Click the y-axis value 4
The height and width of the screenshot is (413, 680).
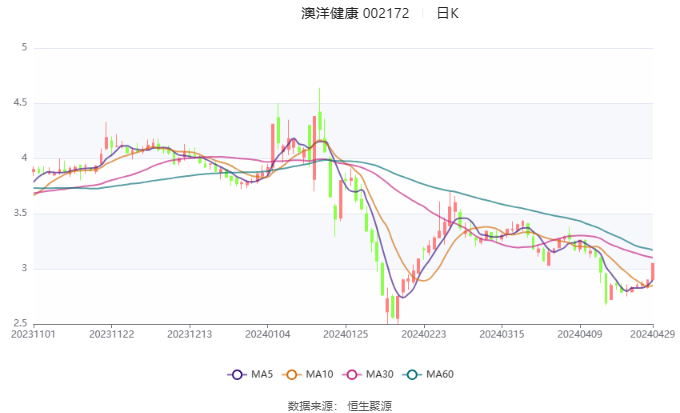(24, 158)
